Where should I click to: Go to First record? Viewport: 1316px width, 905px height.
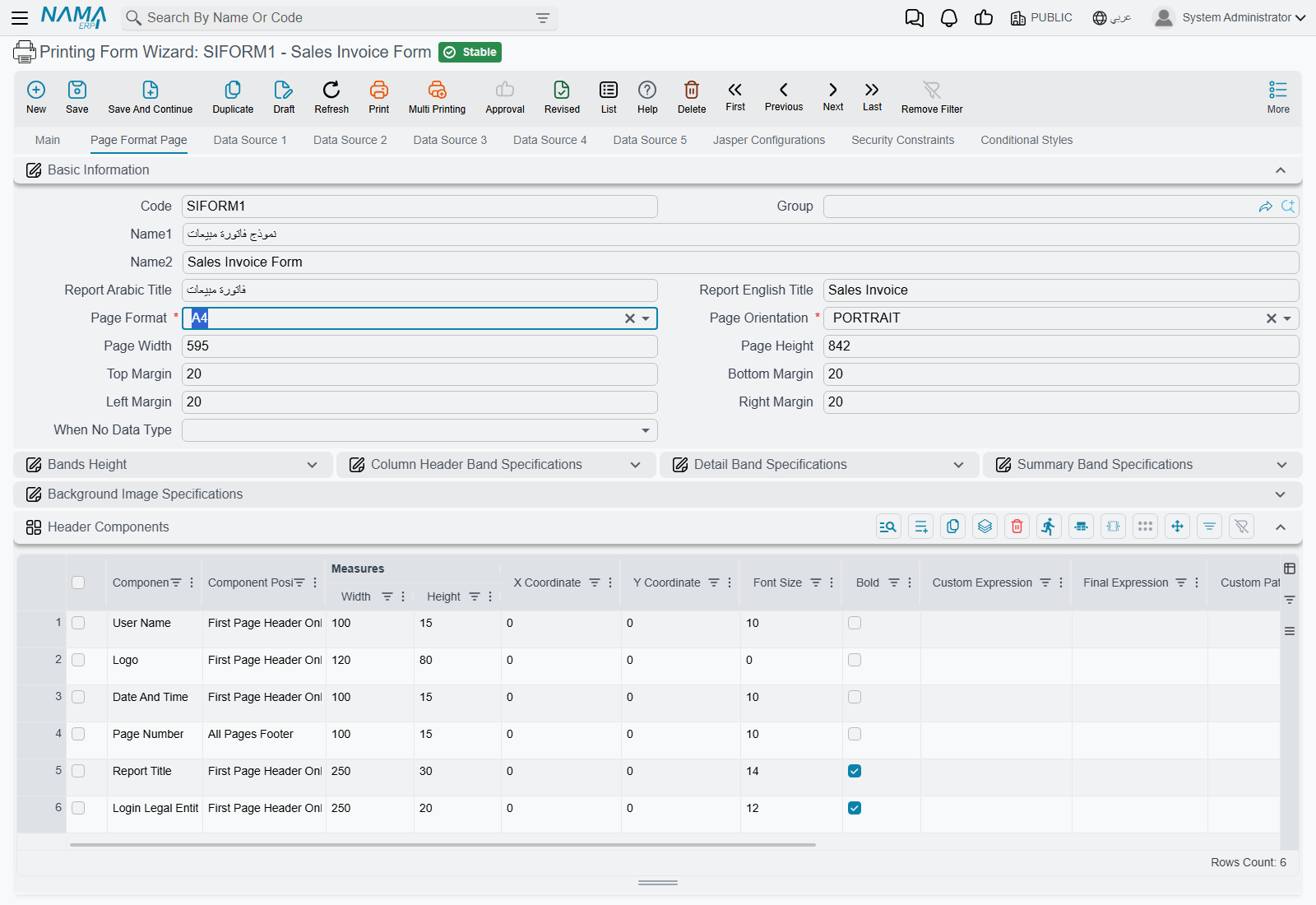pyautogui.click(x=735, y=90)
